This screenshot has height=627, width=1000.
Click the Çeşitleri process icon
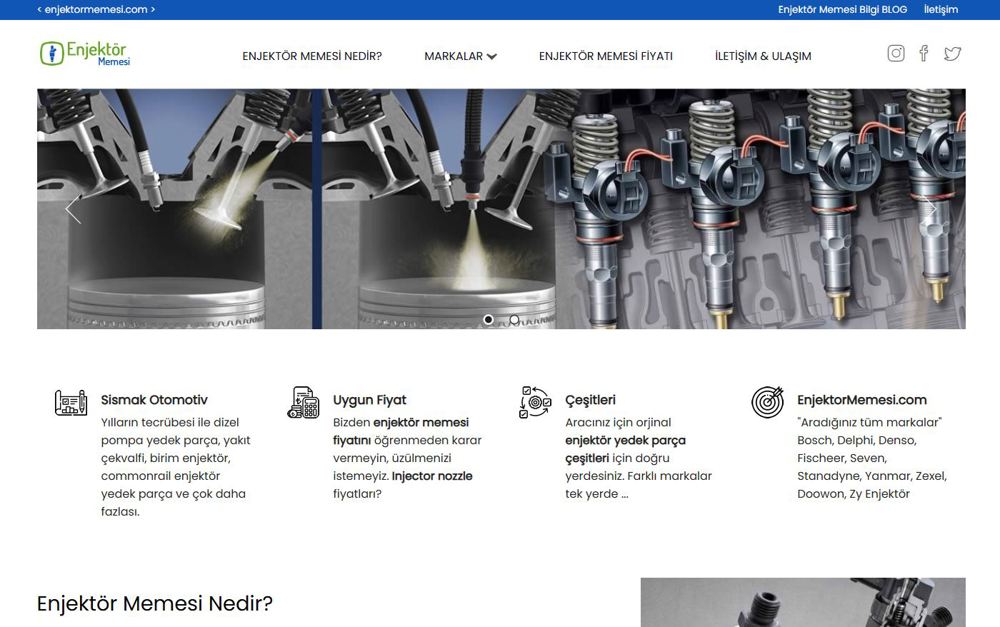coord(535,402)
